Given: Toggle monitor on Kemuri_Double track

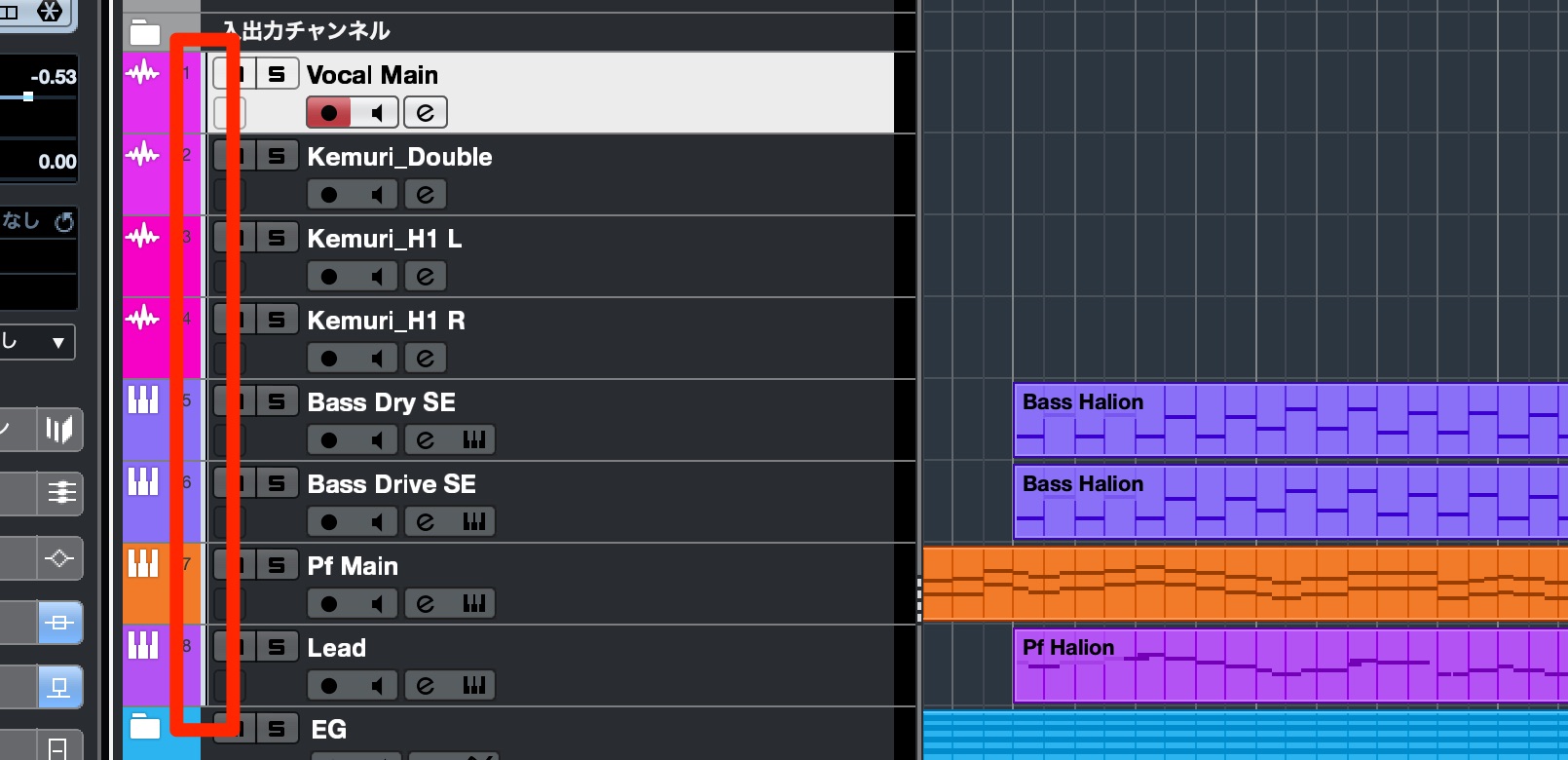Looking at the screenshot, I should tap(376, 195).
